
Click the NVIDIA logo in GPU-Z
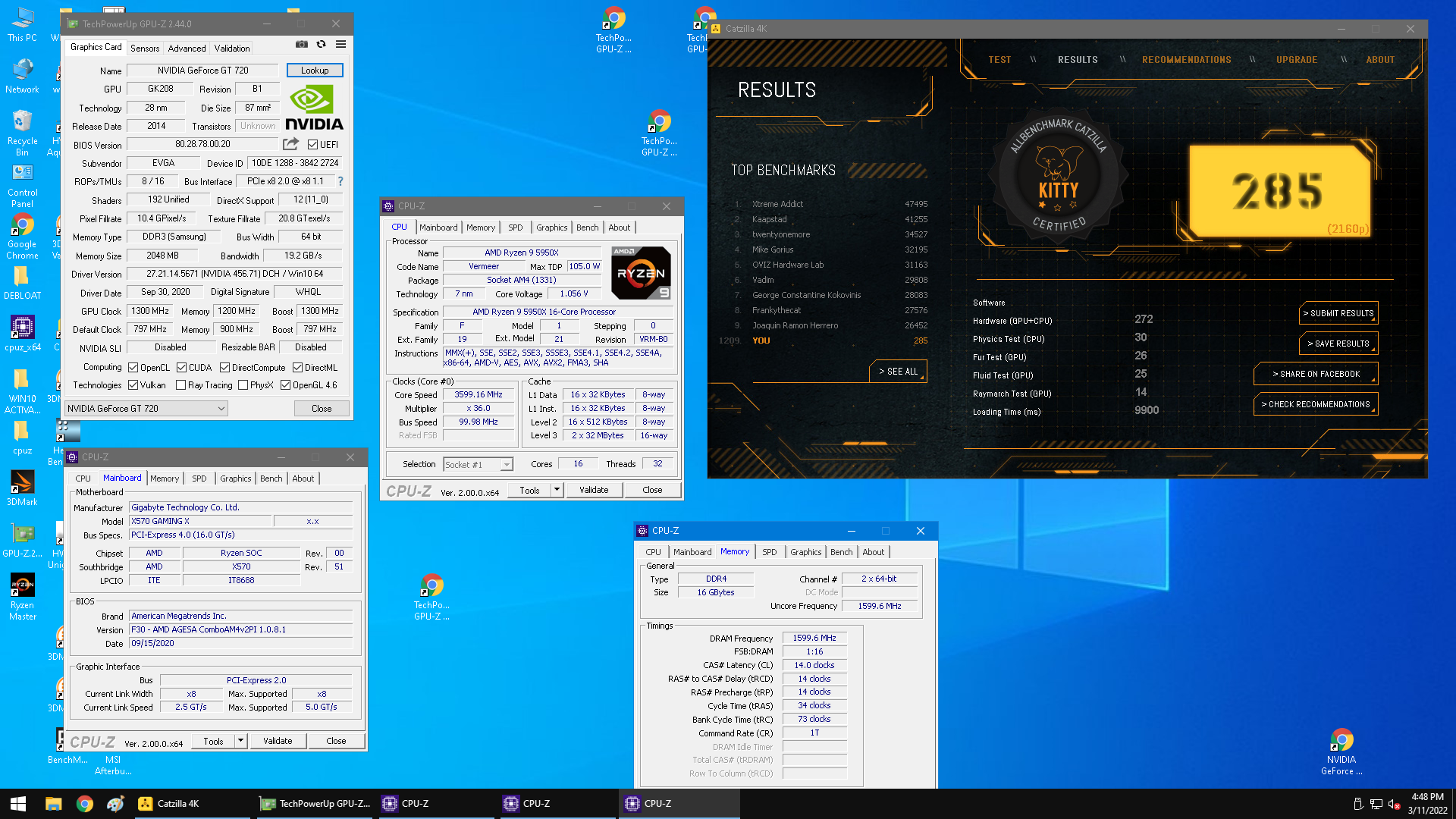coord(314,108)
